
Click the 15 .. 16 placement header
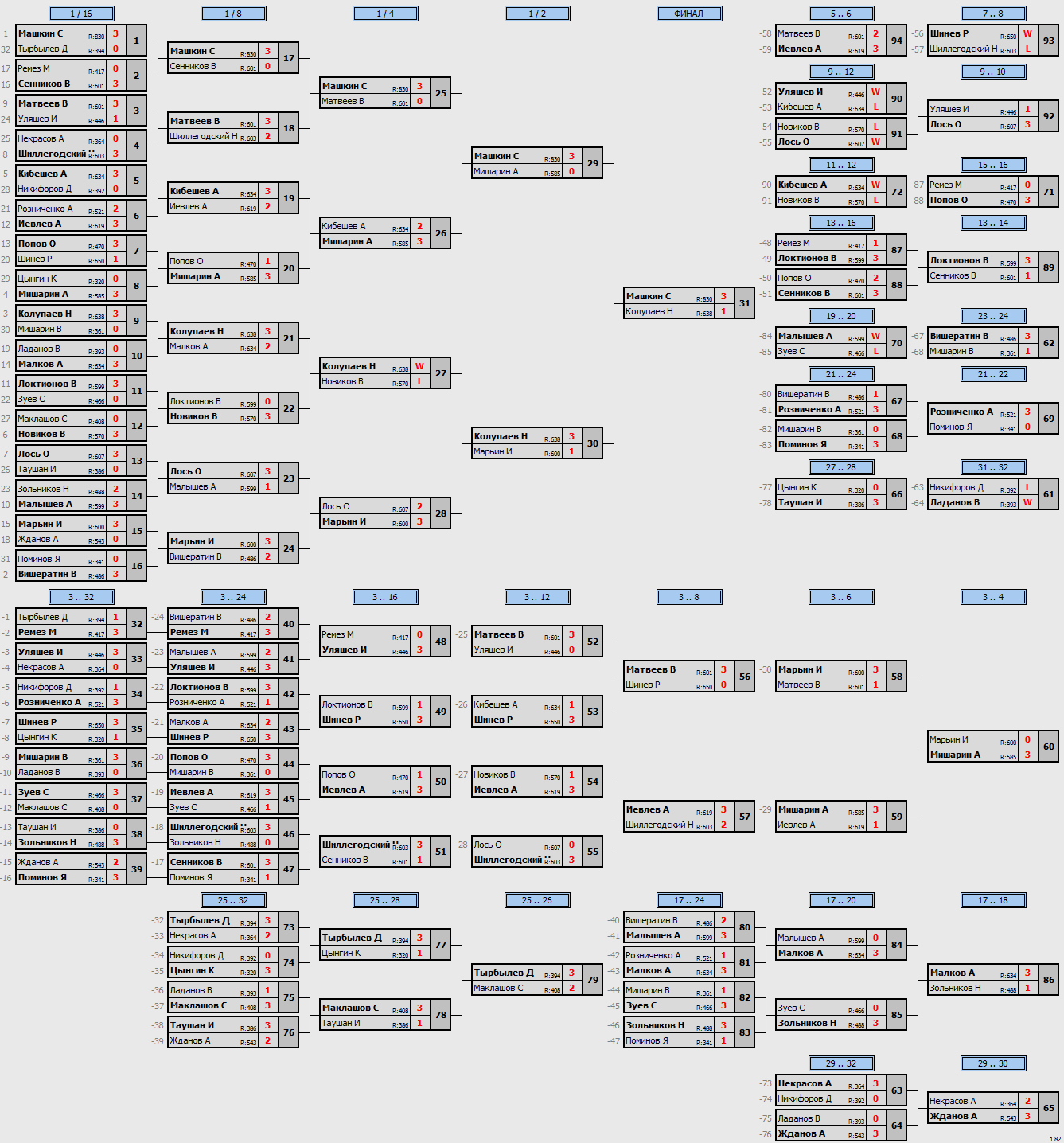pos(993,165)
